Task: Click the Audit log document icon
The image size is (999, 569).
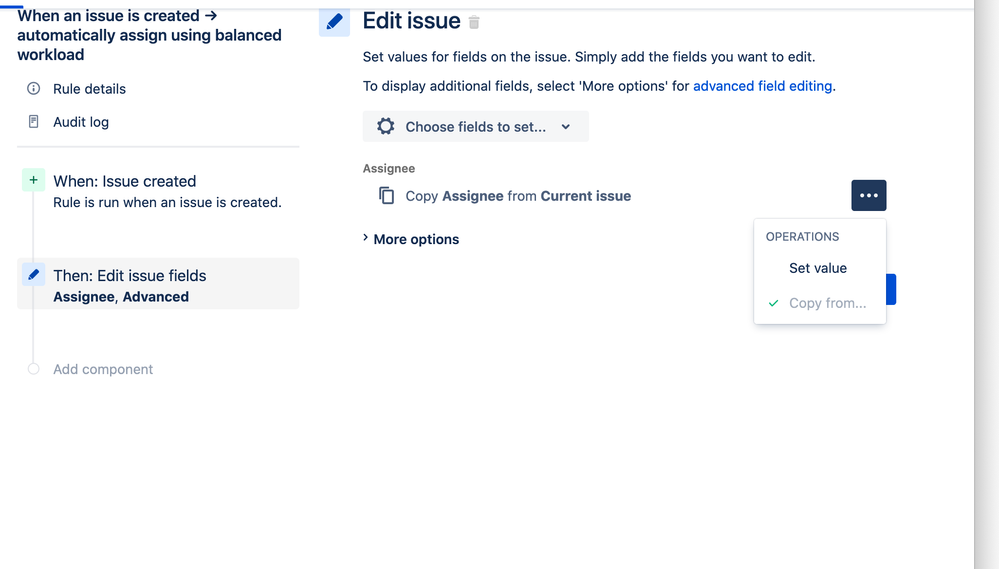Action: click(x=34, y=121)
